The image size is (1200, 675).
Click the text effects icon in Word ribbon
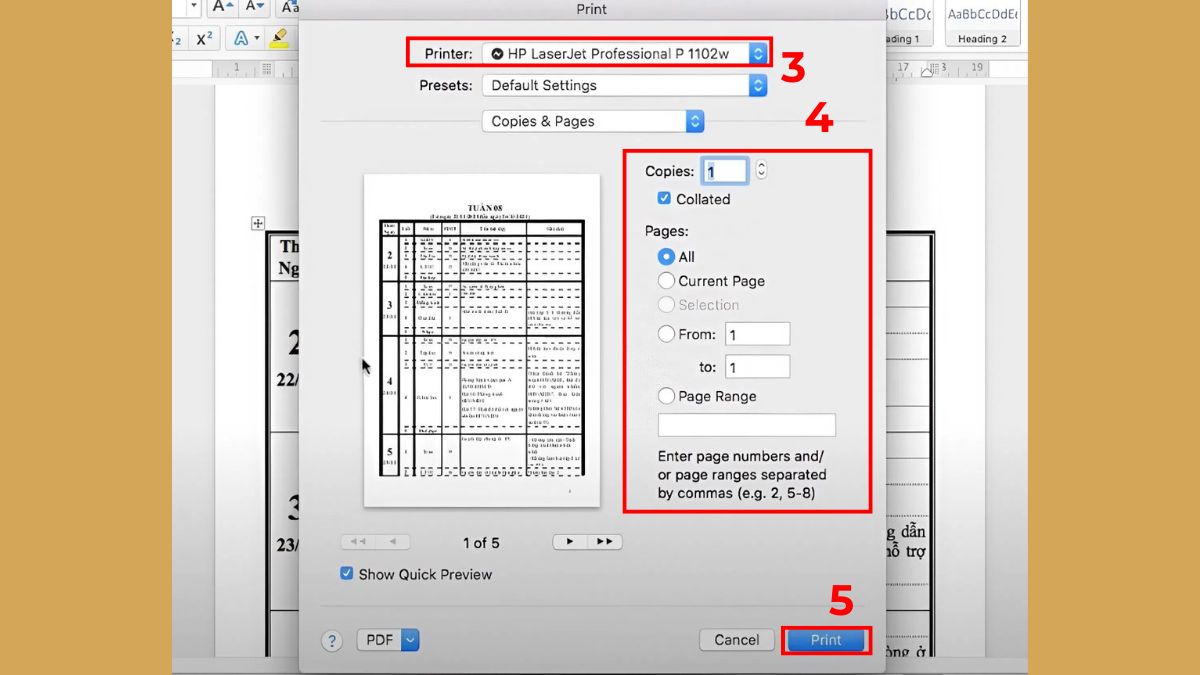click(241, 38)
